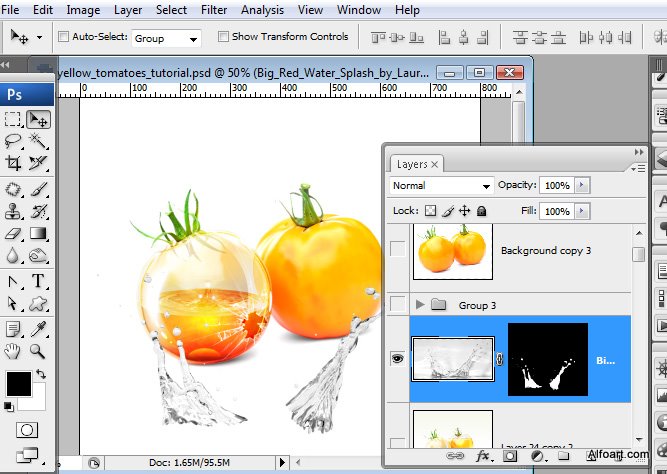Enable the Auto-Select checkbox

click(64, 37)
